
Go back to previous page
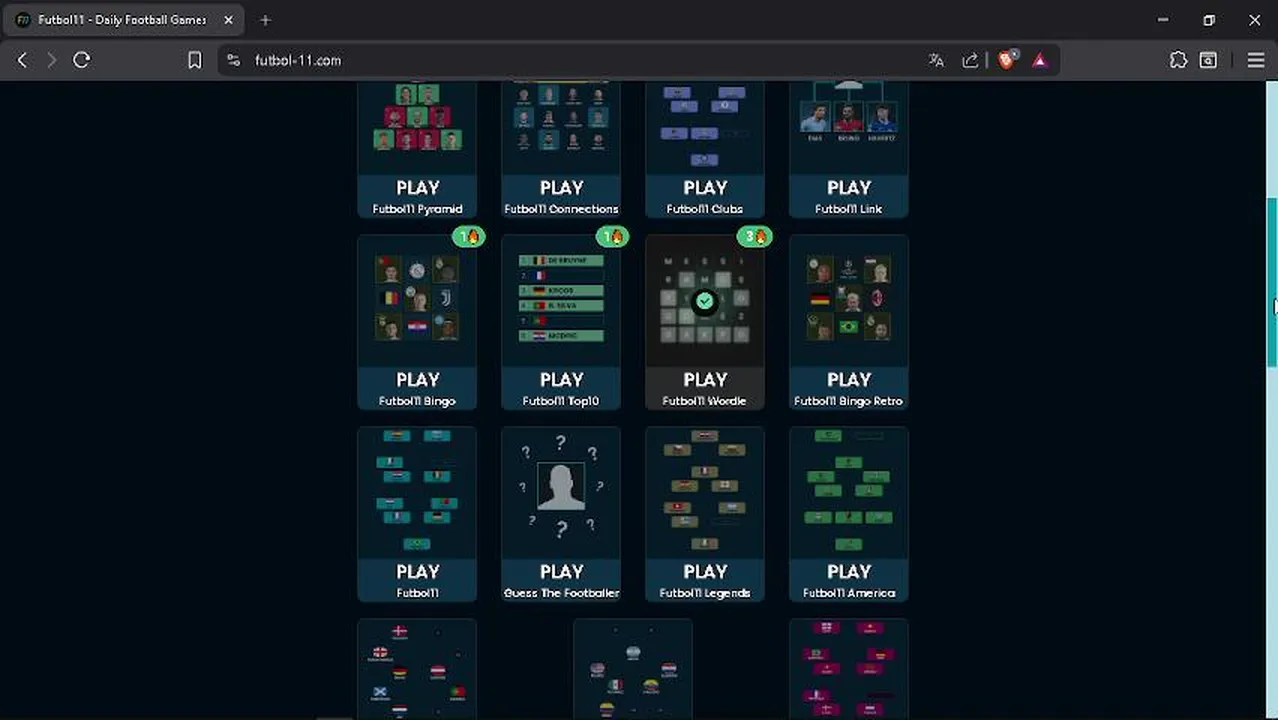pos(22,60)
